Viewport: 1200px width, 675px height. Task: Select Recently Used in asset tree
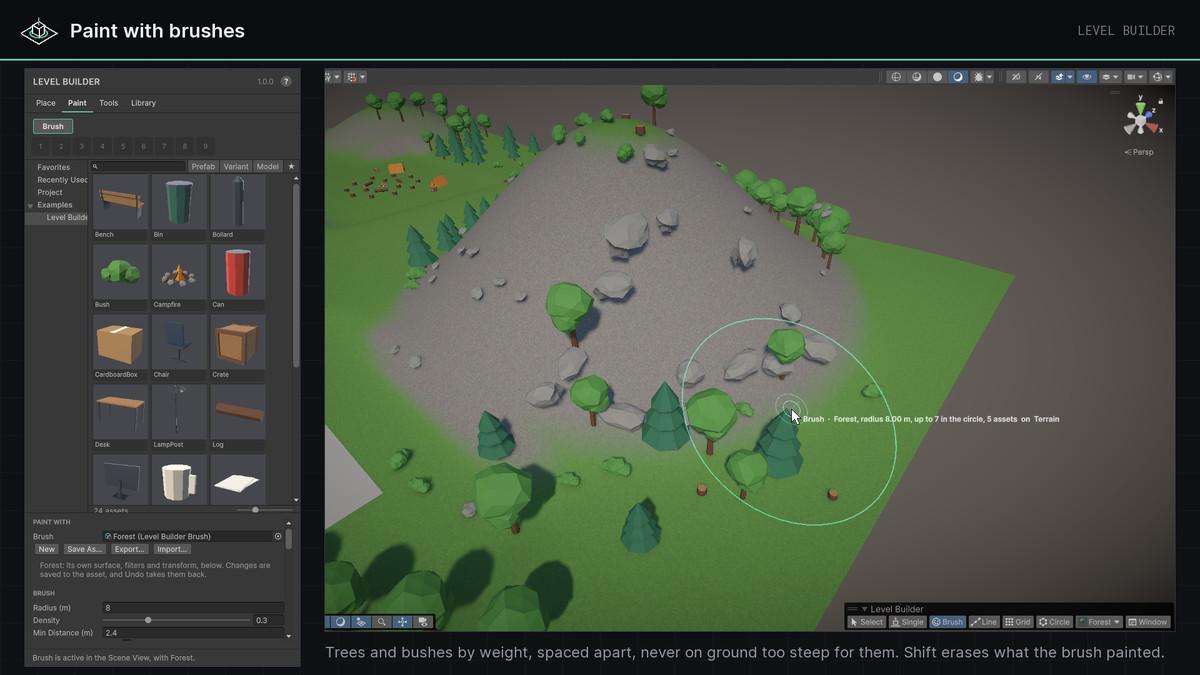62,180
